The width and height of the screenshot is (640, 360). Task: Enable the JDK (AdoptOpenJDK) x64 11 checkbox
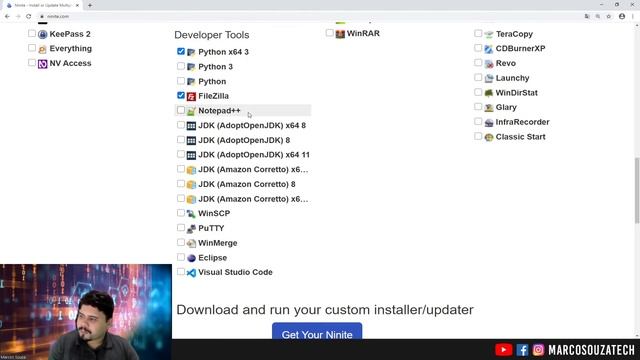(181, 154)
